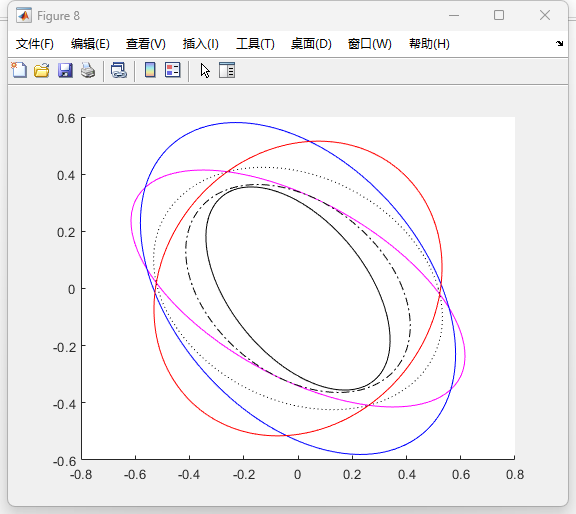Expand the 插入(I) menu
The image size is (576, 514).
point(201,44)
